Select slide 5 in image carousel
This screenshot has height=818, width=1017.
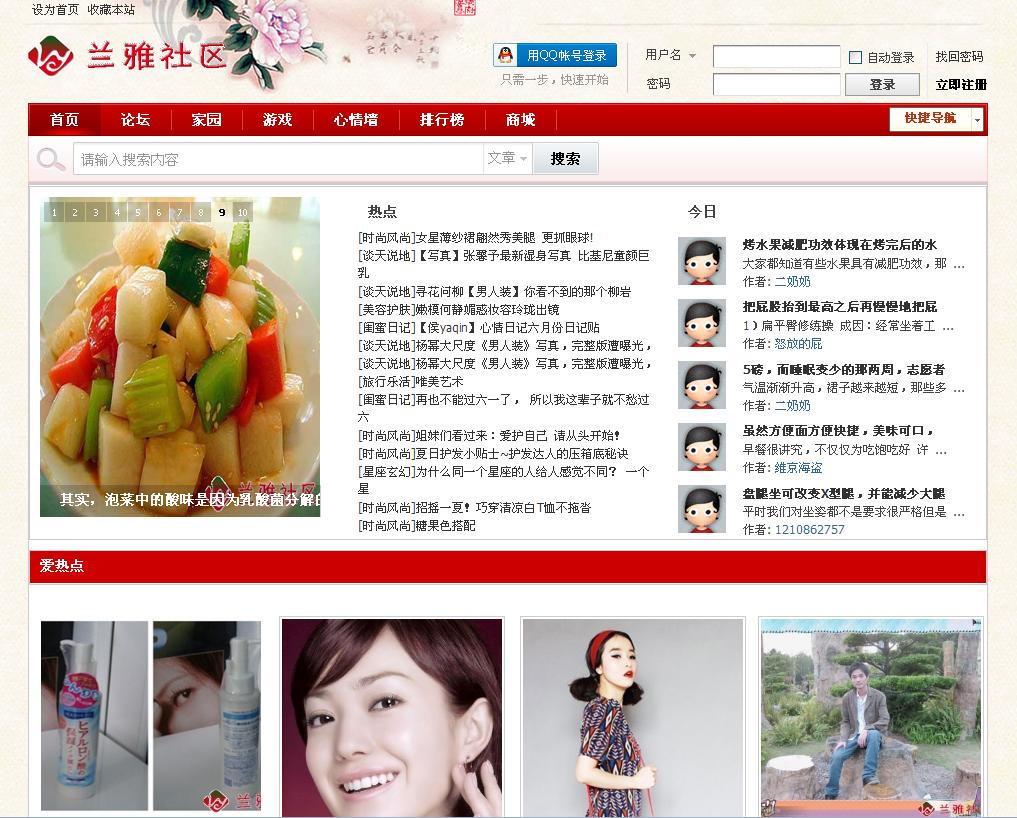coord(138,212)
